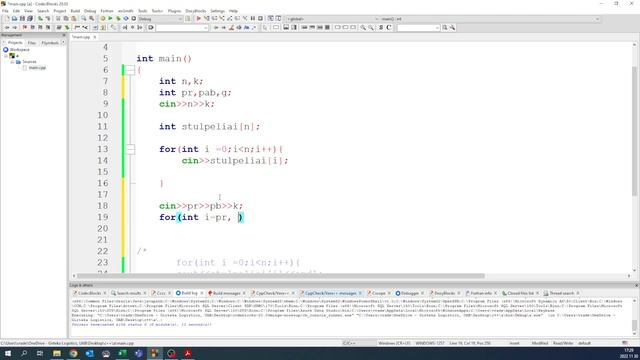The width and height of the screenshot is (640, 360).
Task: Zoom in editor magnifier icon
Action: point(363,28)
